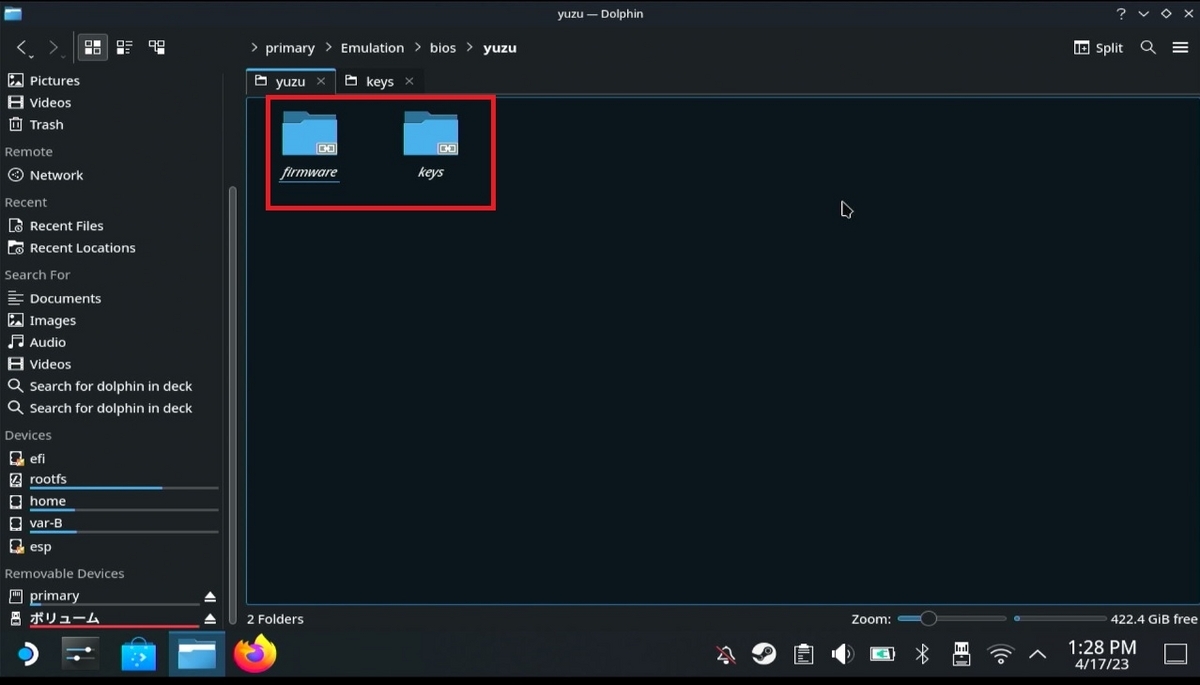The image size is (1200, 685).
Task: Open Steam tray icon
Action: tap(764, 655)
